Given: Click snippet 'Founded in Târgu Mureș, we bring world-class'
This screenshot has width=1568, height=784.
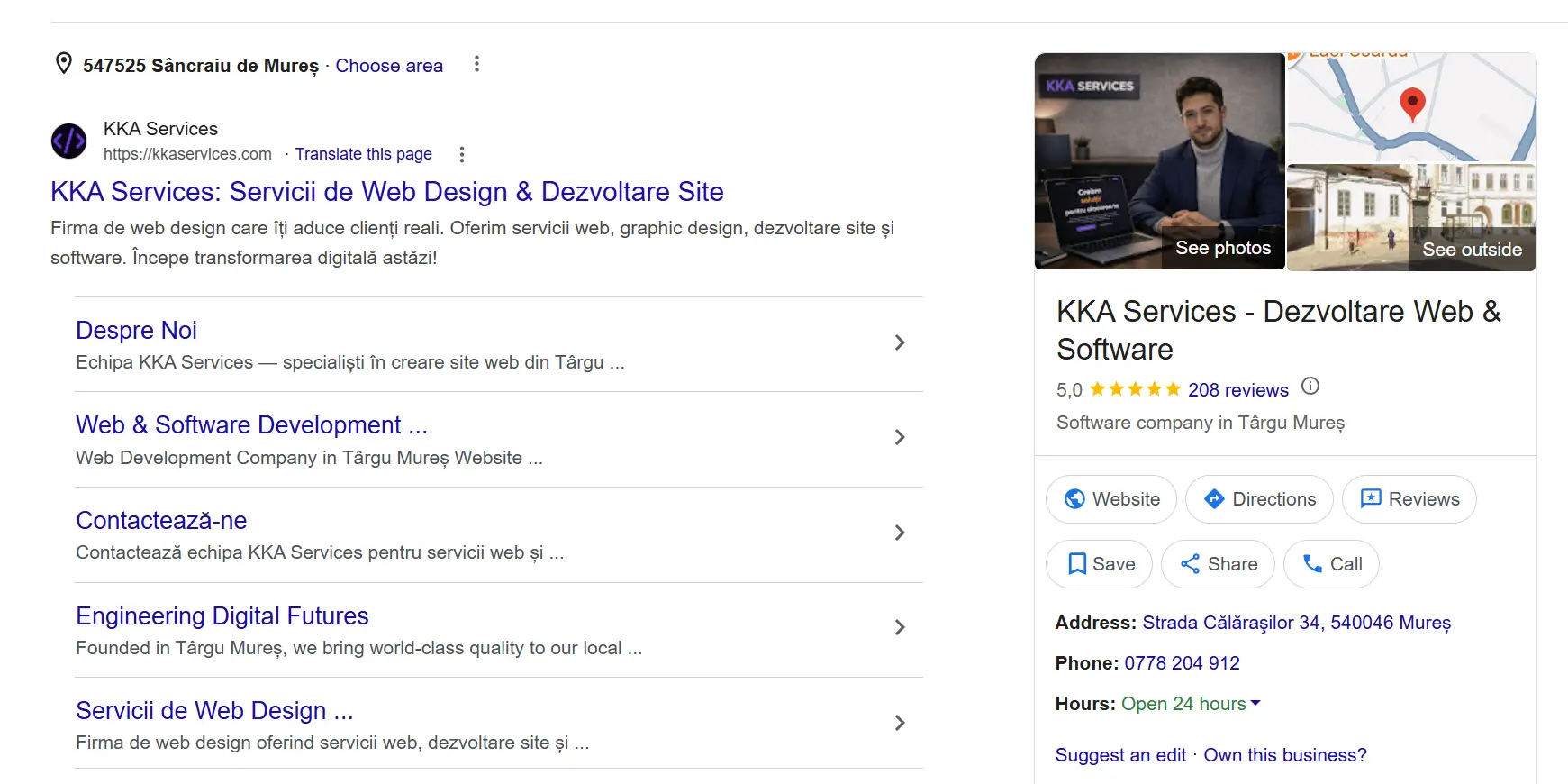Looking at the screenshot, I should (358, 648).
